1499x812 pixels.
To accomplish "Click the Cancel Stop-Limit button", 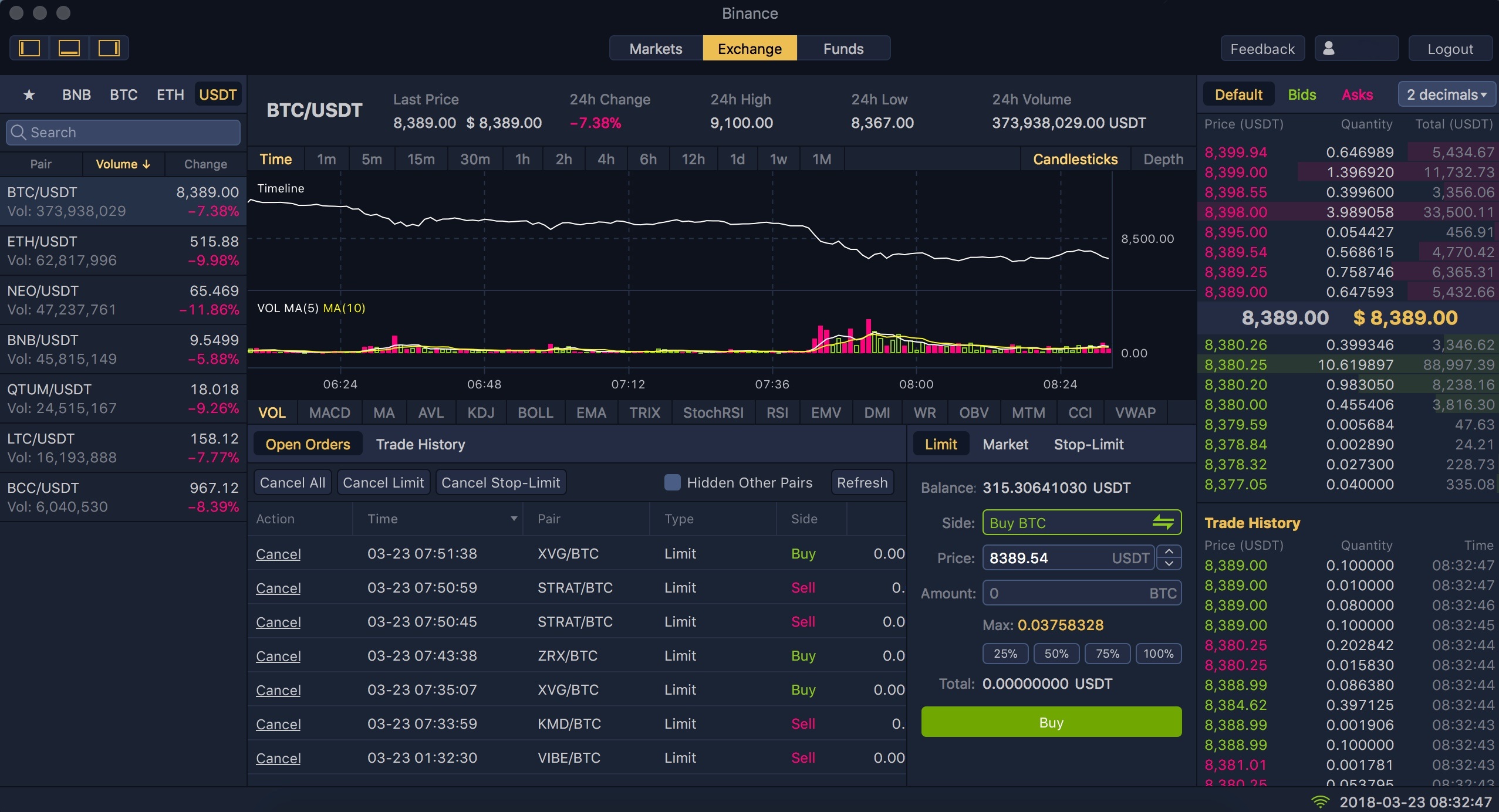I will [501, 482].
